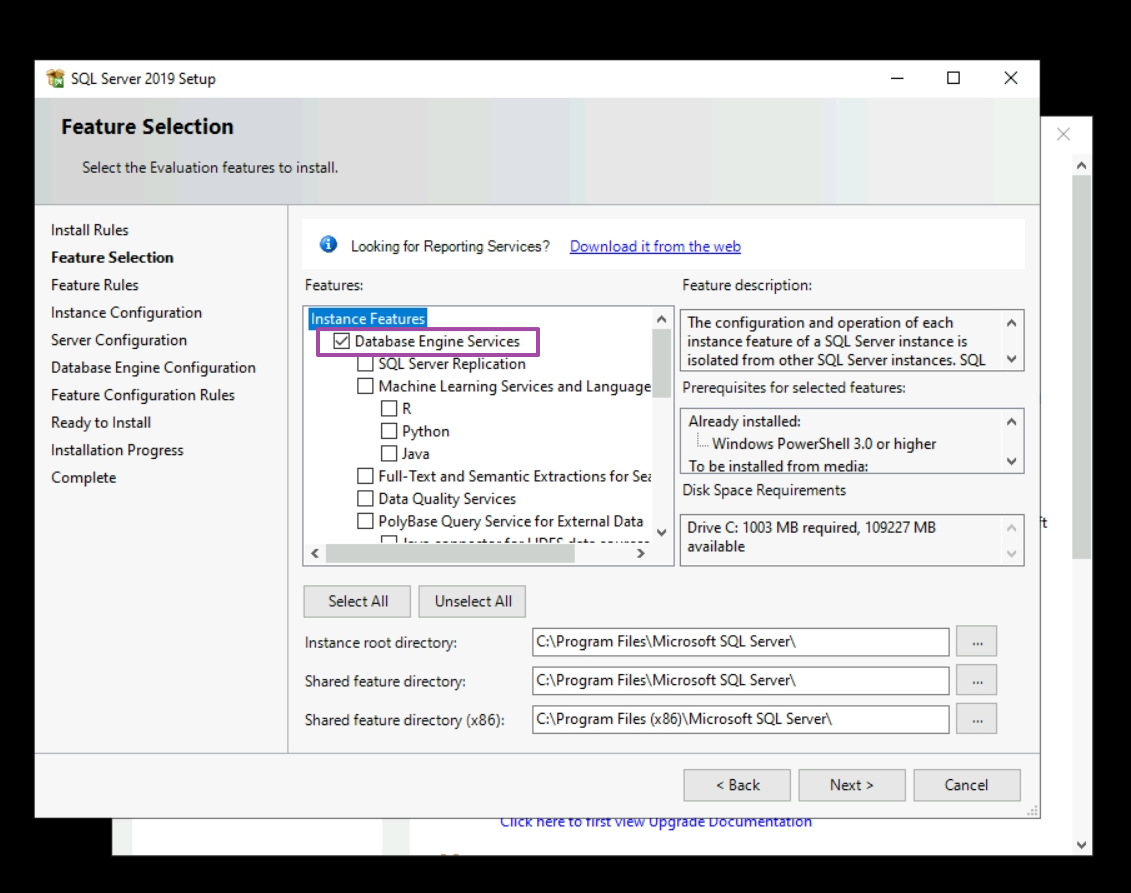The image size is (1131, 893).
Task: Tick the Python checkbox
Action: 389,431
